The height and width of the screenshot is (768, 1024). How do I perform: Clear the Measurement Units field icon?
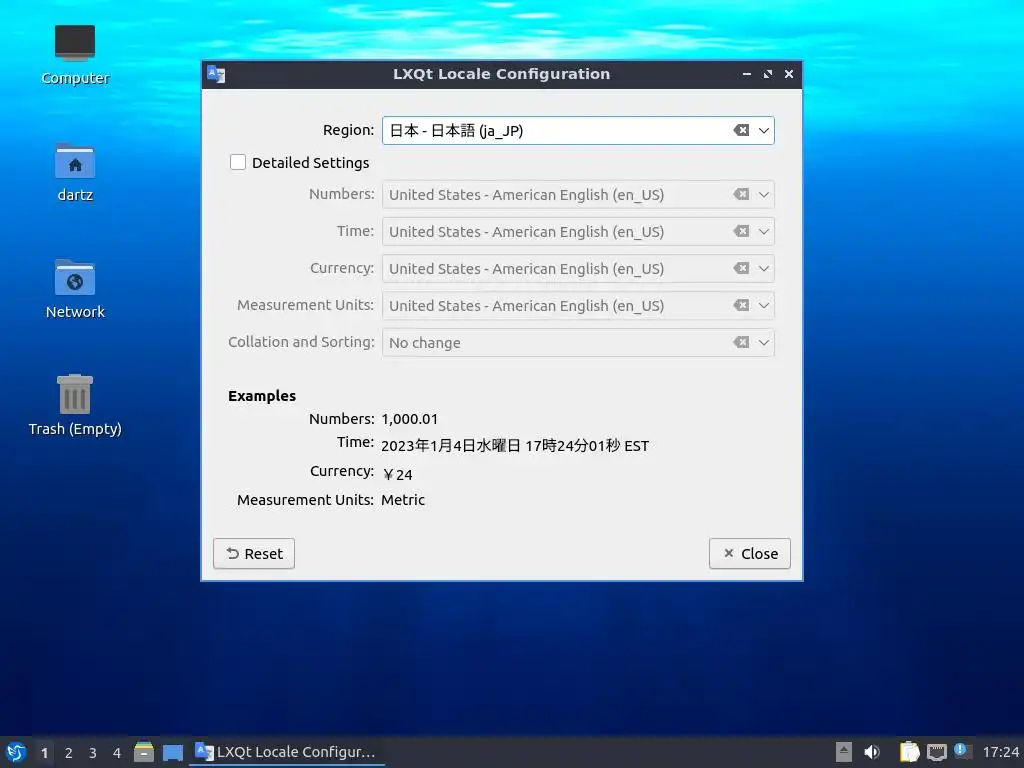[x=741, y=305]
